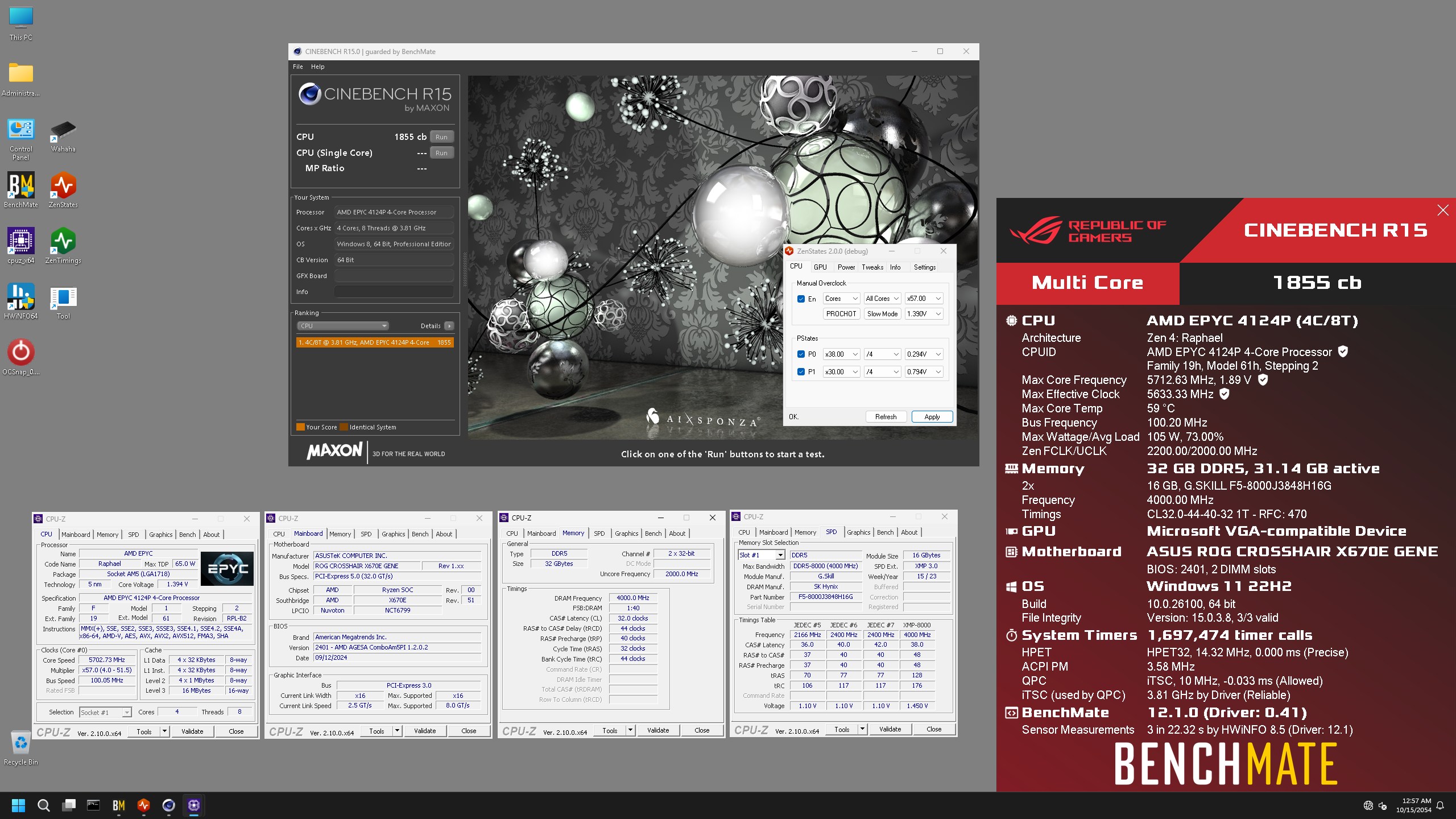The image size is (1456, 819).
Task: Close the BenchMate result overlay with X
Action: (1443, 210)
